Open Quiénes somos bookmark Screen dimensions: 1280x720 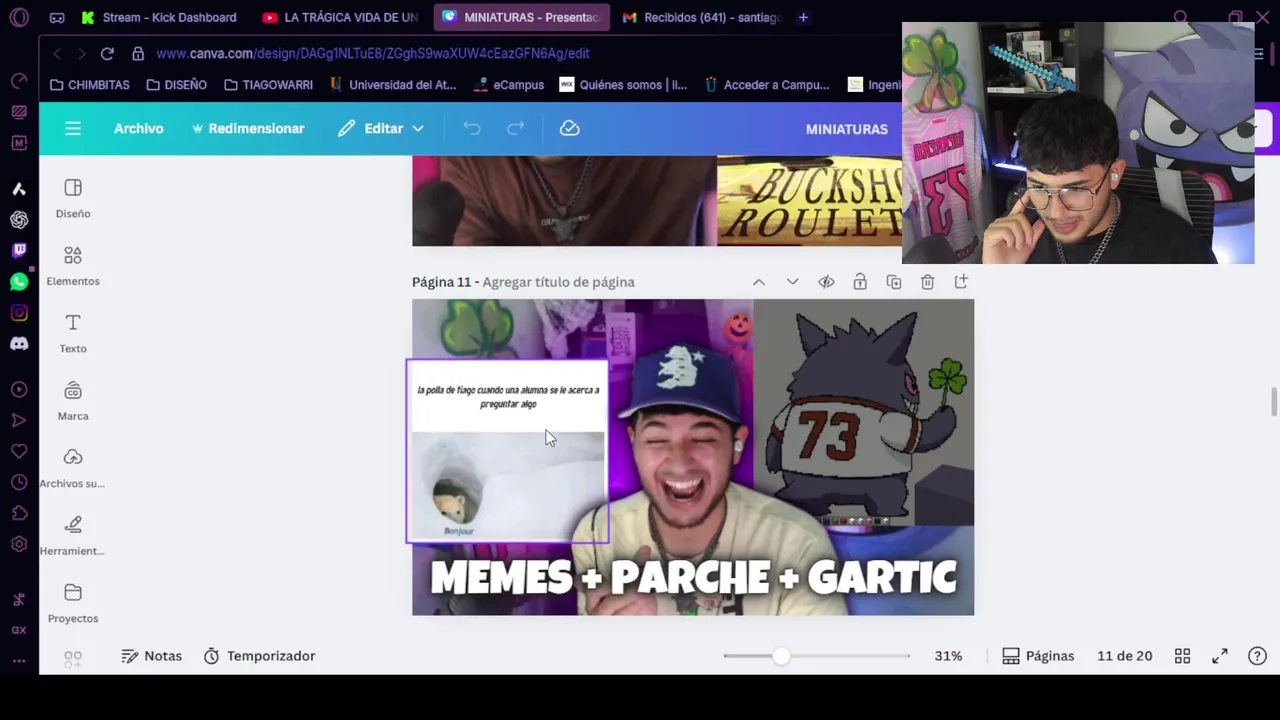(624, 85)
